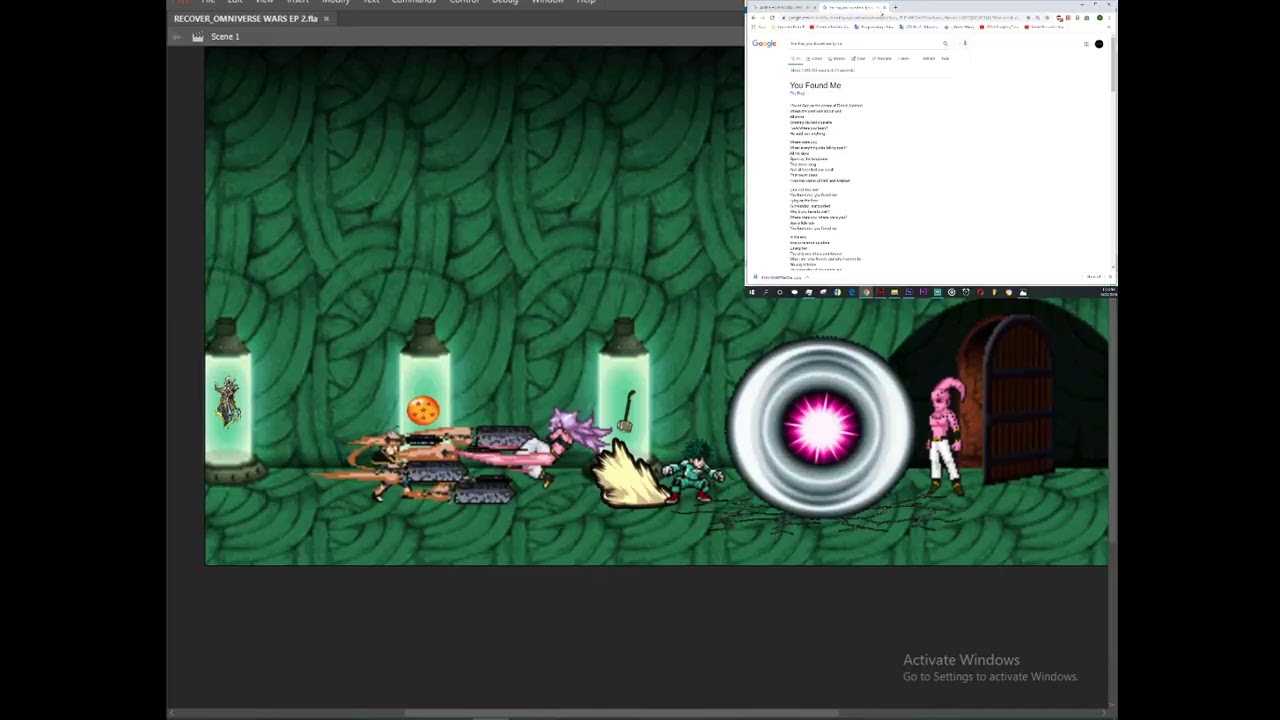The height and width of the screenshot is (720, 1280).
Task: Open the Commands menu in Animate
Action: (413, 2)
